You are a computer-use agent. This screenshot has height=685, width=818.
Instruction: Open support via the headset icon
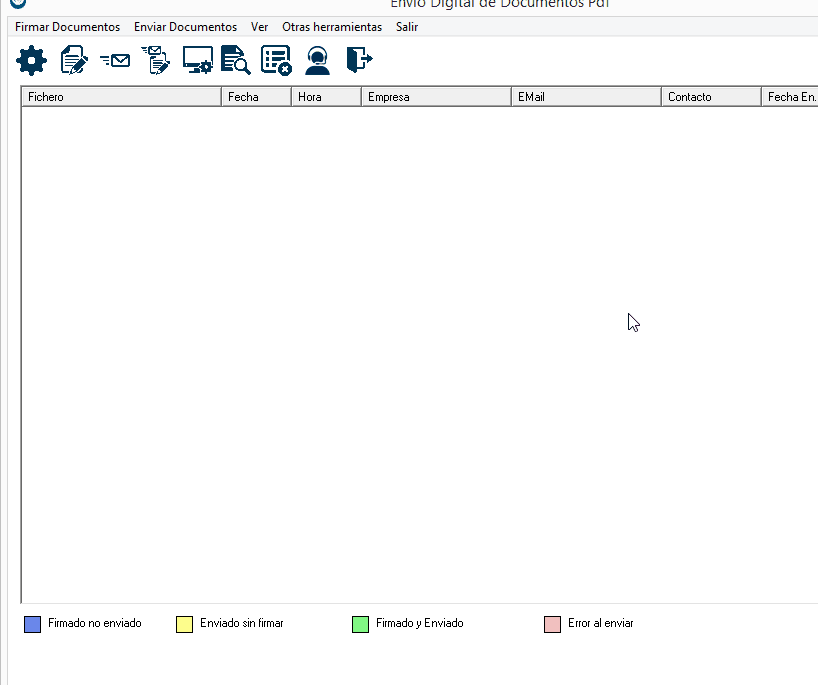[x=317, y=61]
